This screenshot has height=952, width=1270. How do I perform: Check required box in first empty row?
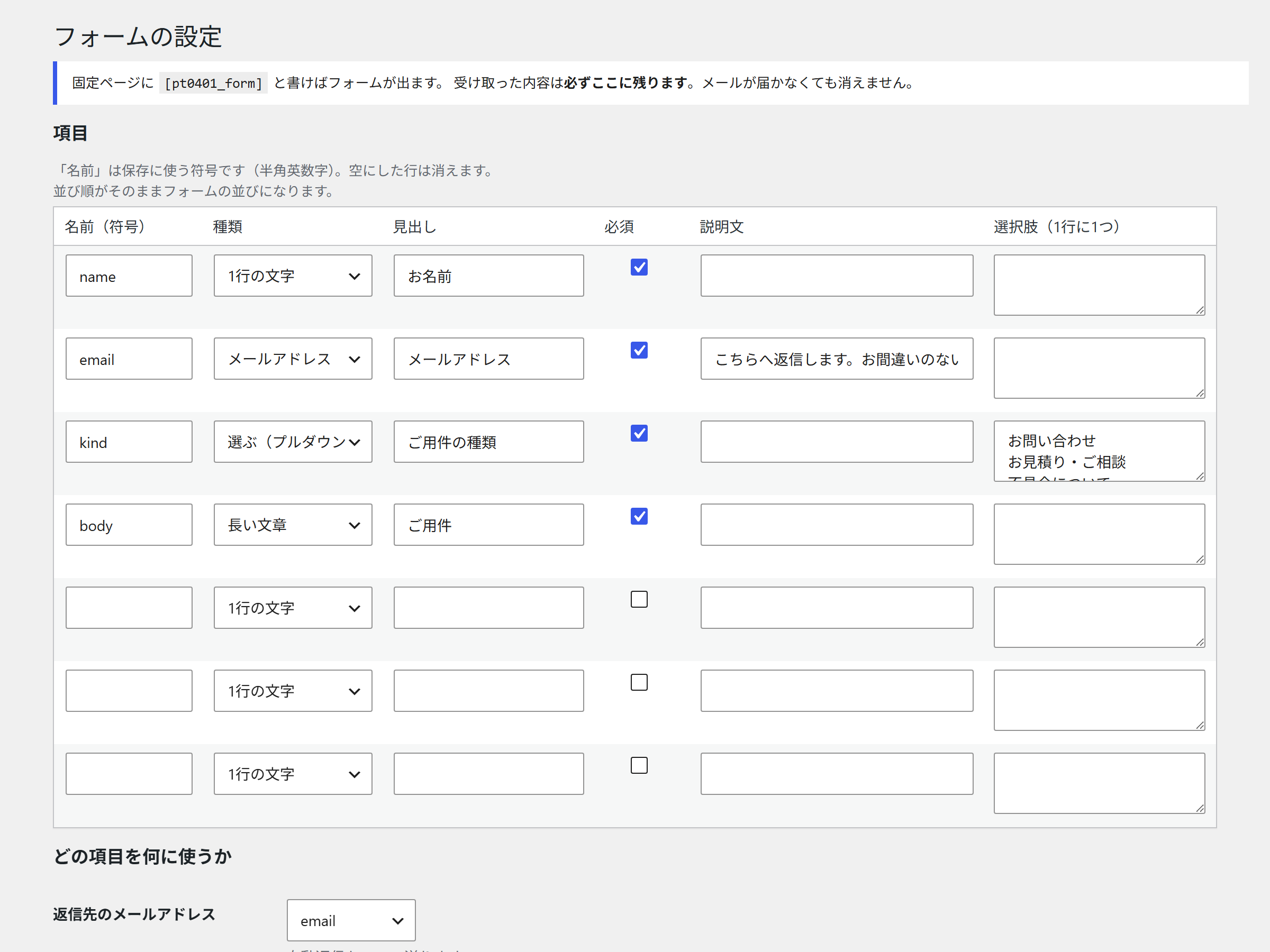[639, 599]
